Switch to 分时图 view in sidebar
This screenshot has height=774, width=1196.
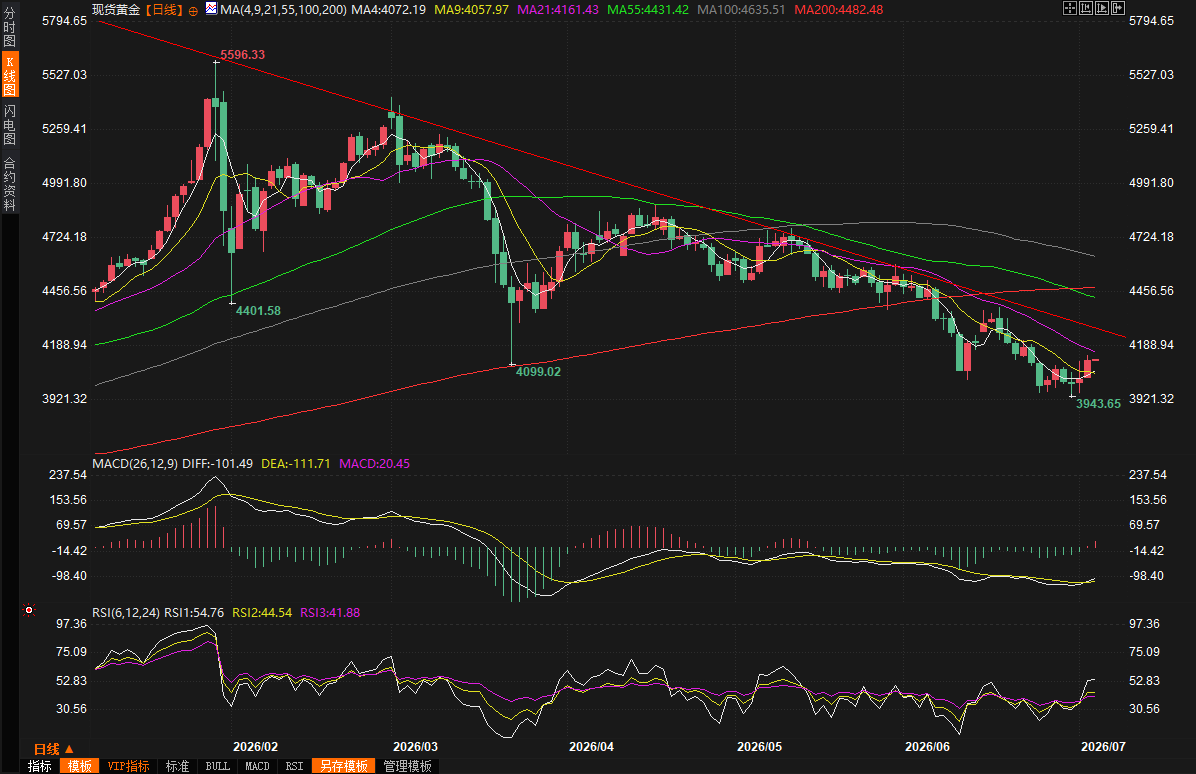(9, 27)
